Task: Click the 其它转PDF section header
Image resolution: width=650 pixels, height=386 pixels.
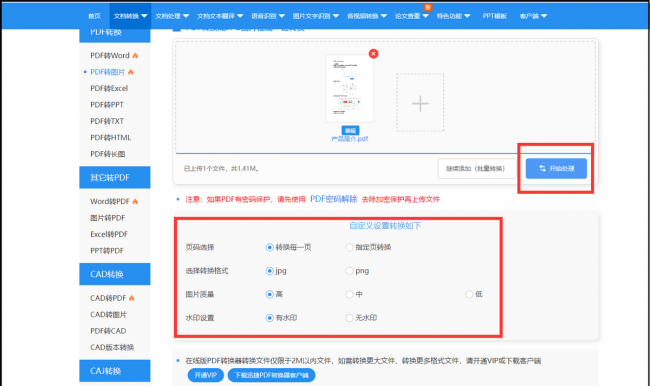Action: click(x=115, y=177)
